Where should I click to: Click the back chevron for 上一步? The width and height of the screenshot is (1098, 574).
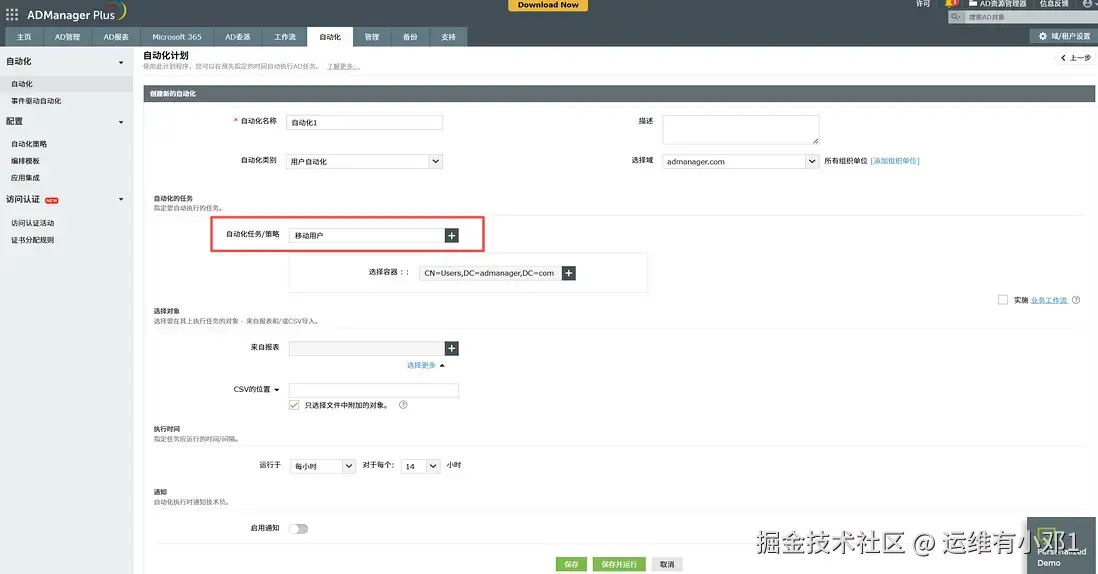pyautogui.click(x=1063, y=58)
